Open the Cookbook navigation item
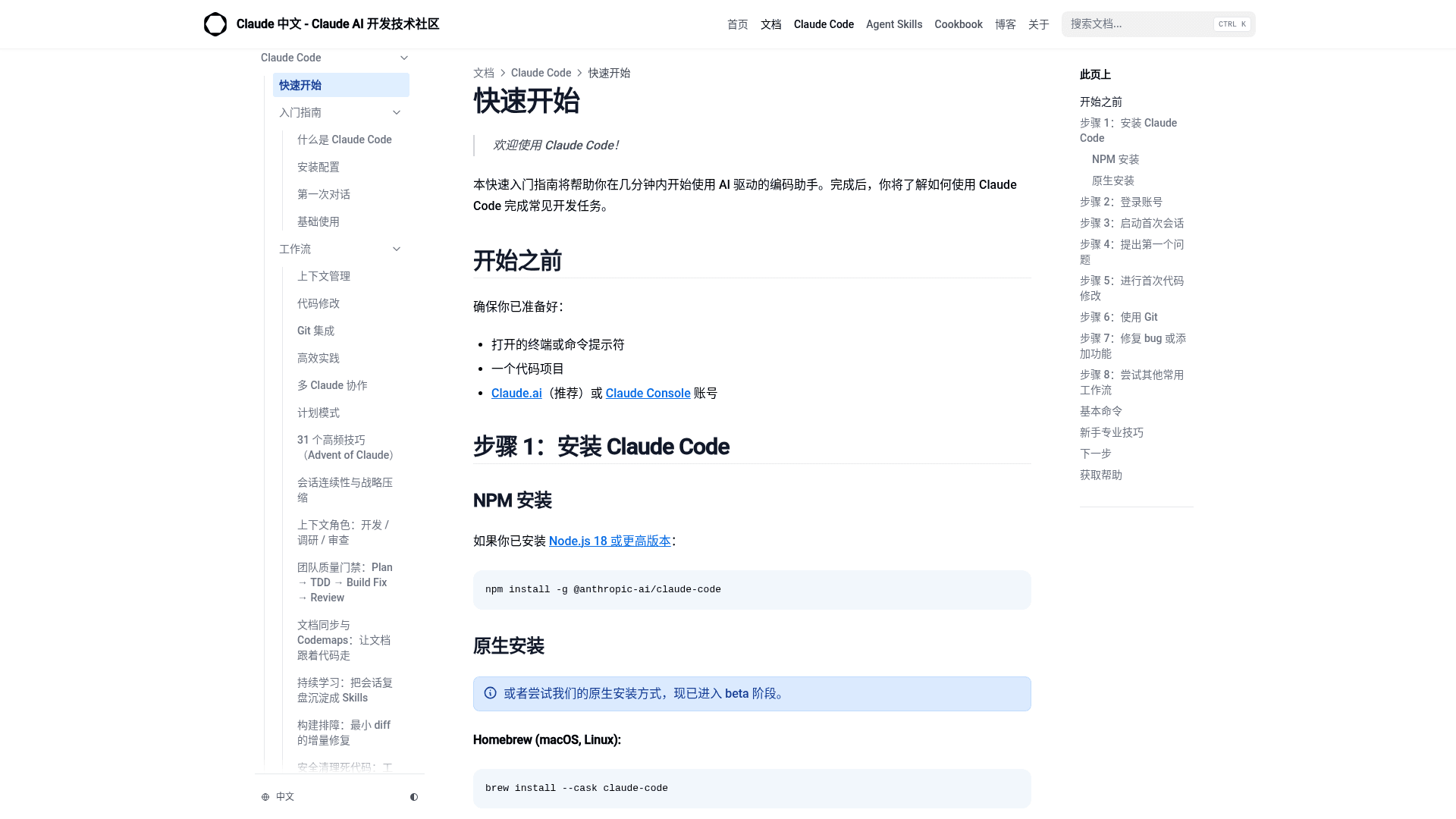 point(958,24)
